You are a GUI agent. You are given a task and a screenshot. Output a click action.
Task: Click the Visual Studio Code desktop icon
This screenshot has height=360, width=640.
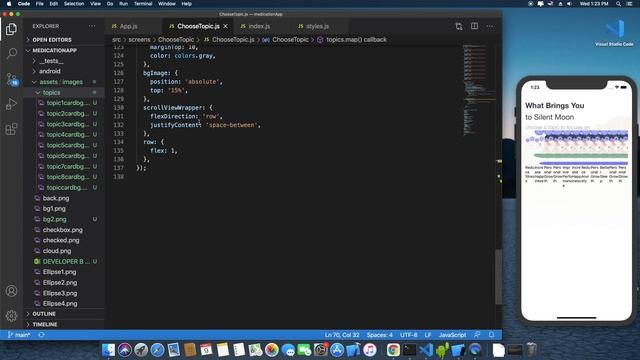pyautogui.click(x=614, y=33)
